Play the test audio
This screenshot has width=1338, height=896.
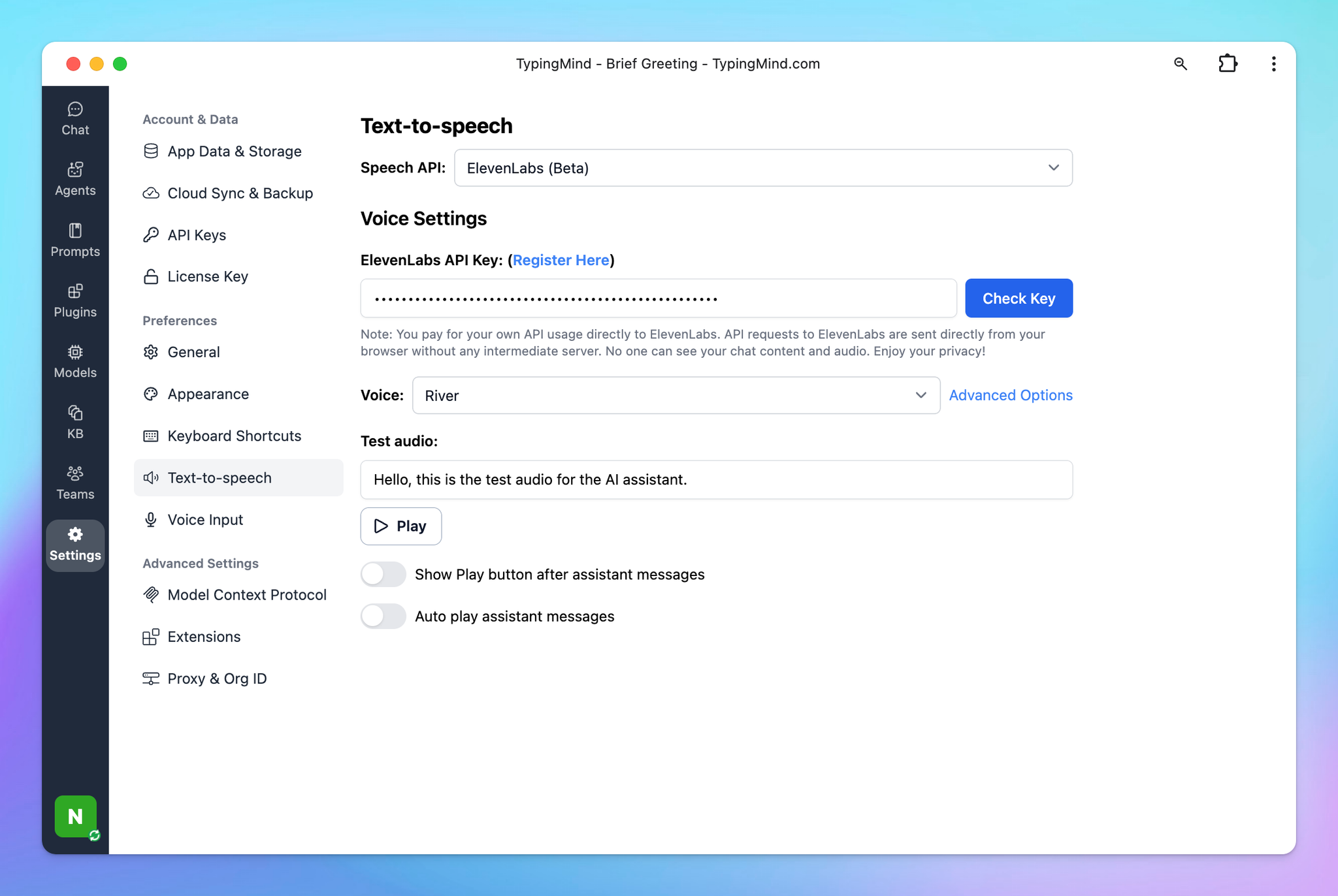pyautogui.click(x=400, y=526)
